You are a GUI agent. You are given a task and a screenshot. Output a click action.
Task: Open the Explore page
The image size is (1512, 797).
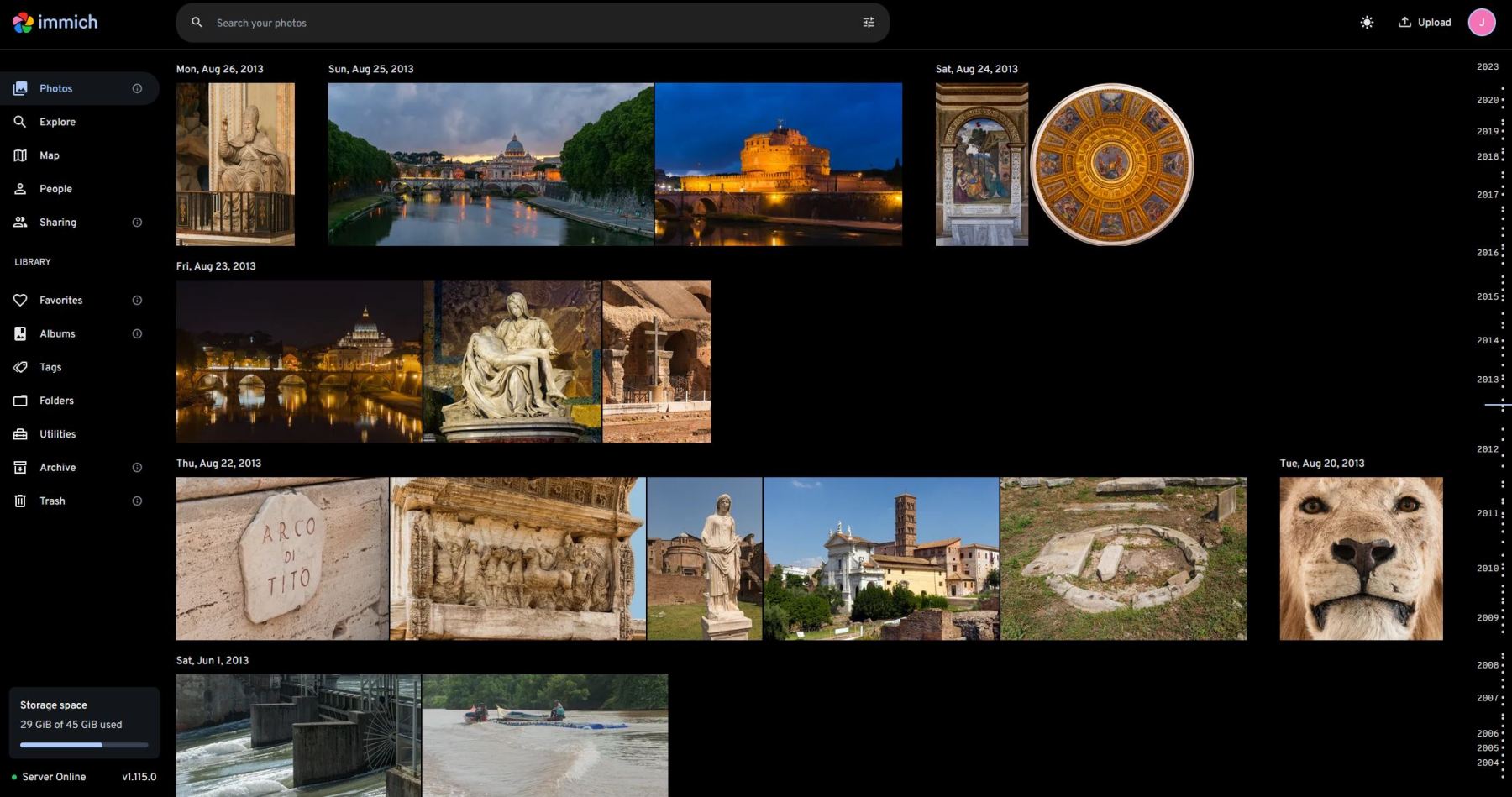(x=57, y=122)
